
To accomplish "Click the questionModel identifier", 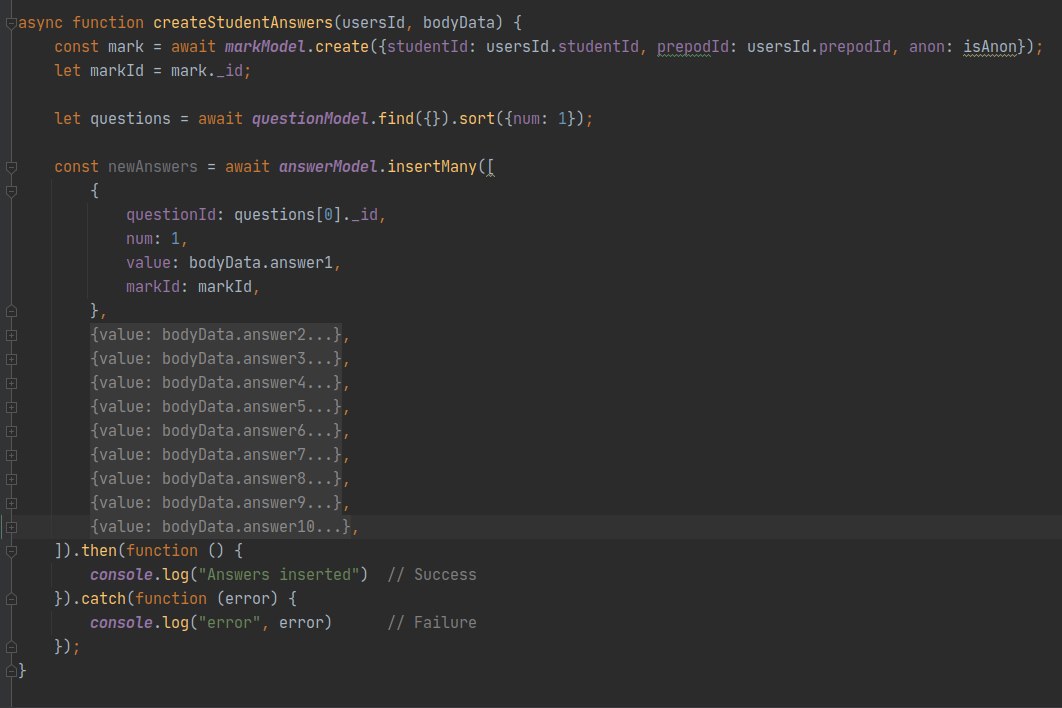I will 310,119.
